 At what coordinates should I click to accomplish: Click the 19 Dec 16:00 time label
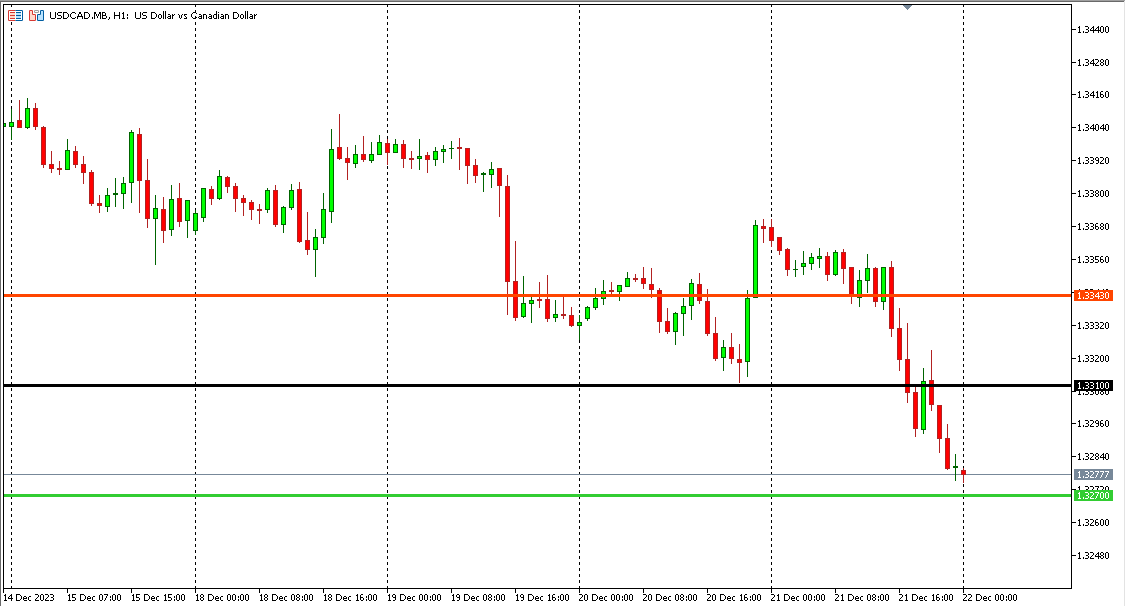tap(541, 597)
